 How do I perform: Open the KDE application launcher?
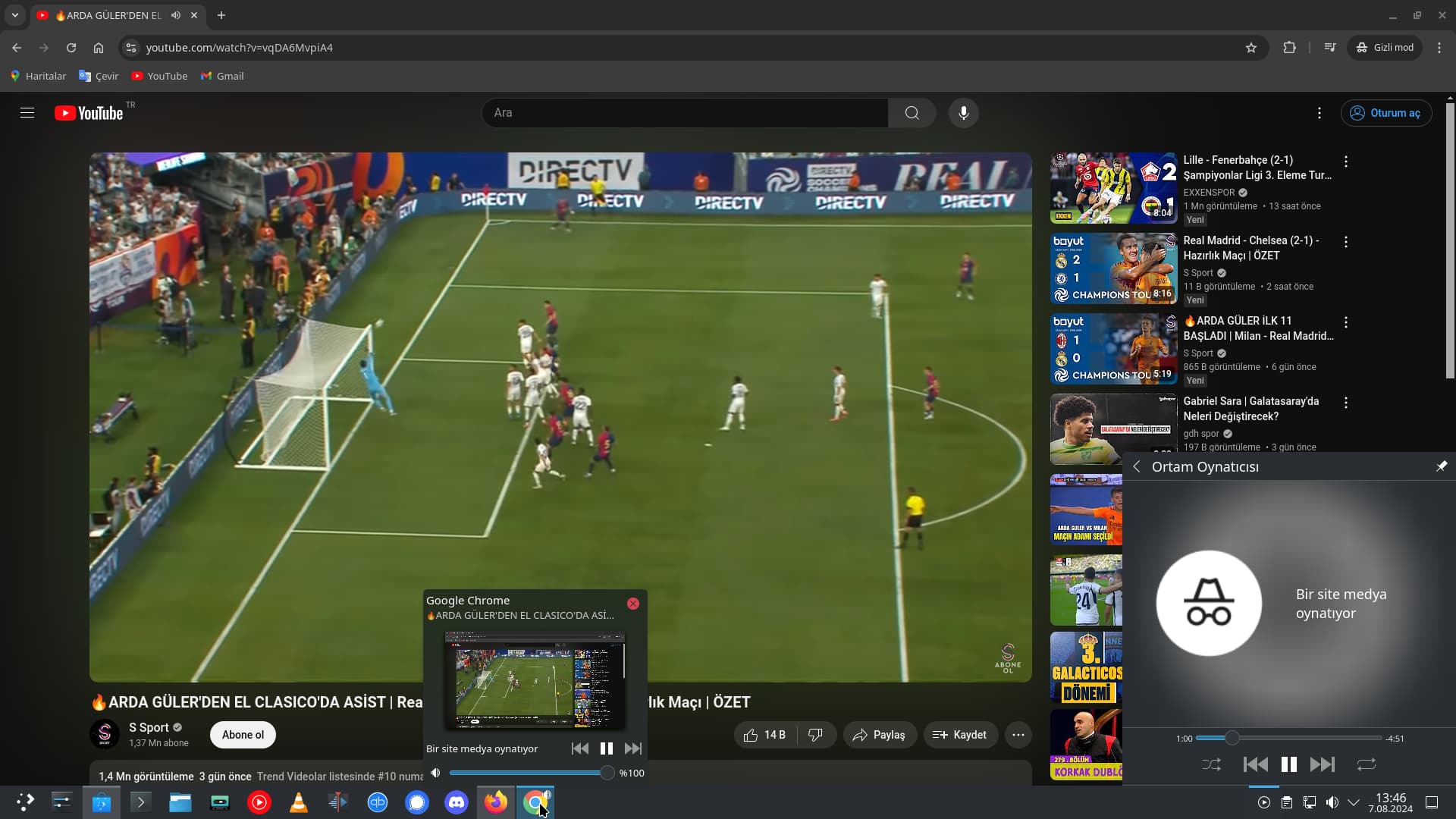[25, 802]
